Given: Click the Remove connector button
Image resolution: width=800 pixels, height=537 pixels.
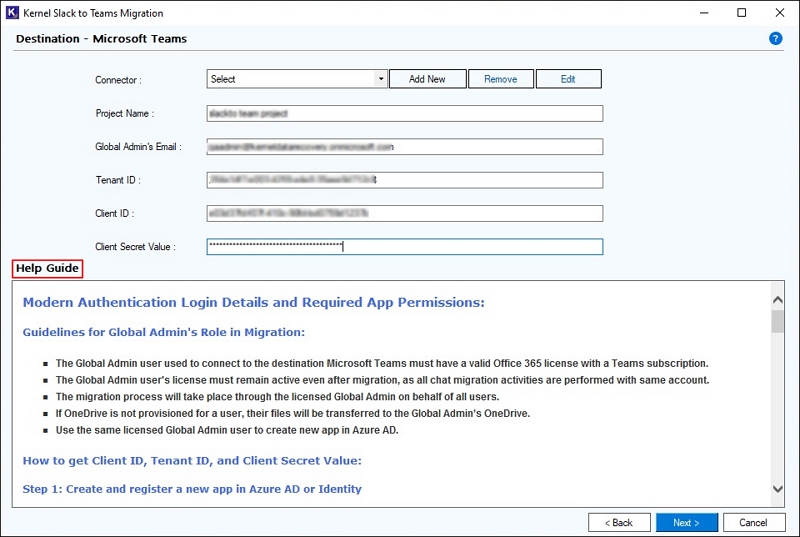Looking at the screenshot, I should click(x=501, y=79).
